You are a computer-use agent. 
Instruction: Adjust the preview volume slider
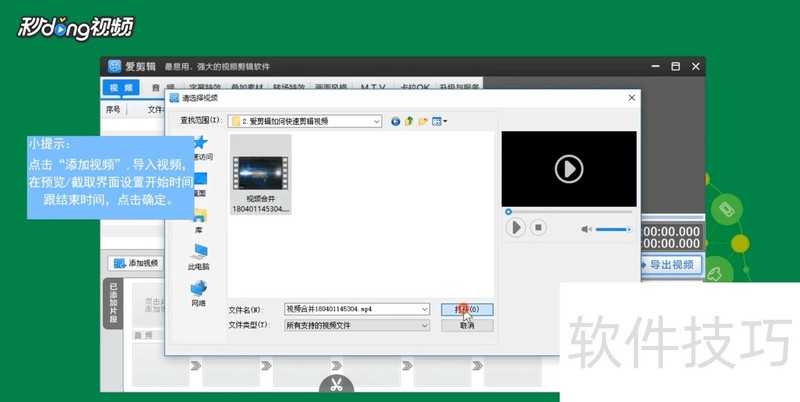click(612, 229)
